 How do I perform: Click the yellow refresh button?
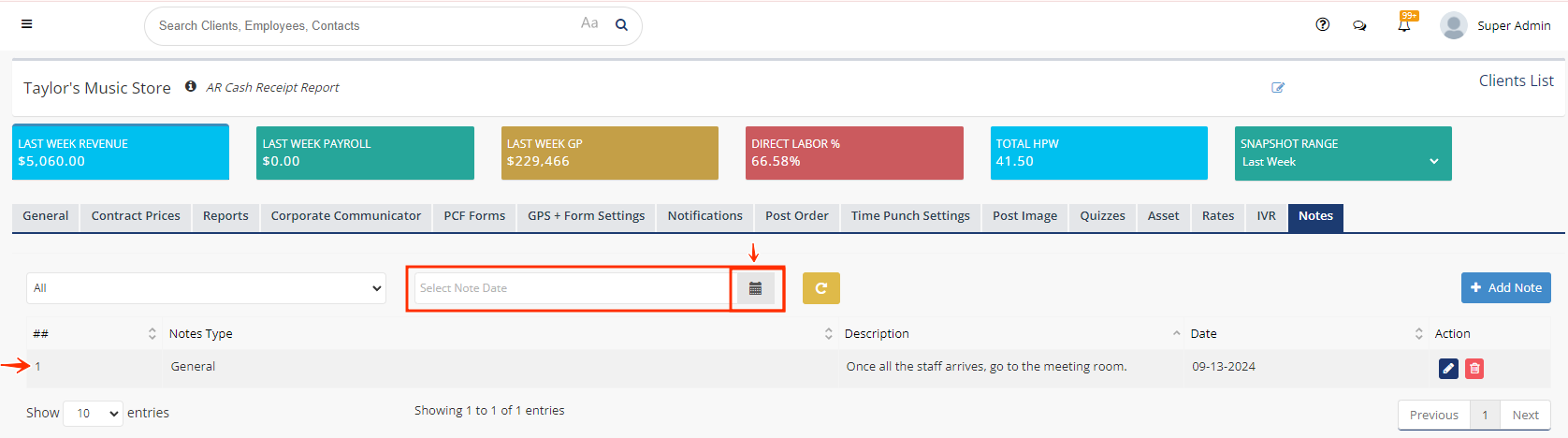click(820, 288)
